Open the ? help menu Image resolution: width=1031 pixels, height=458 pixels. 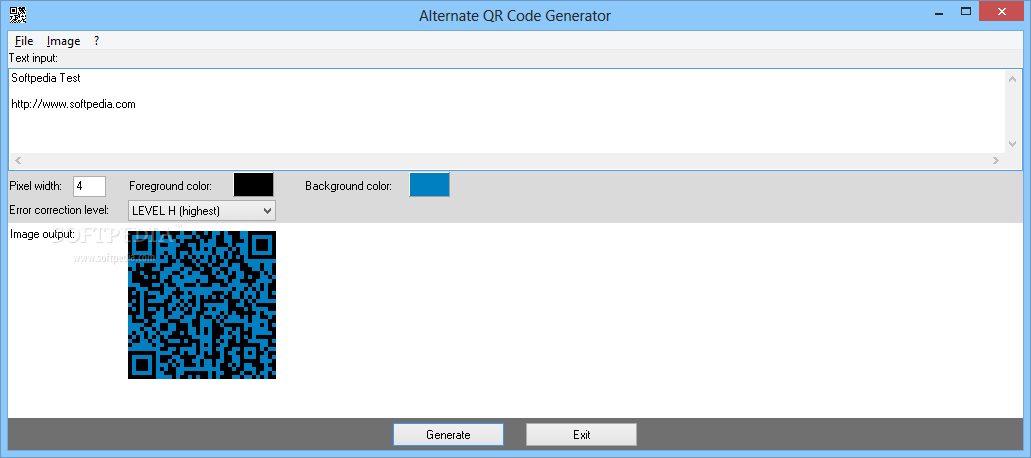click(x=96, y=41)
